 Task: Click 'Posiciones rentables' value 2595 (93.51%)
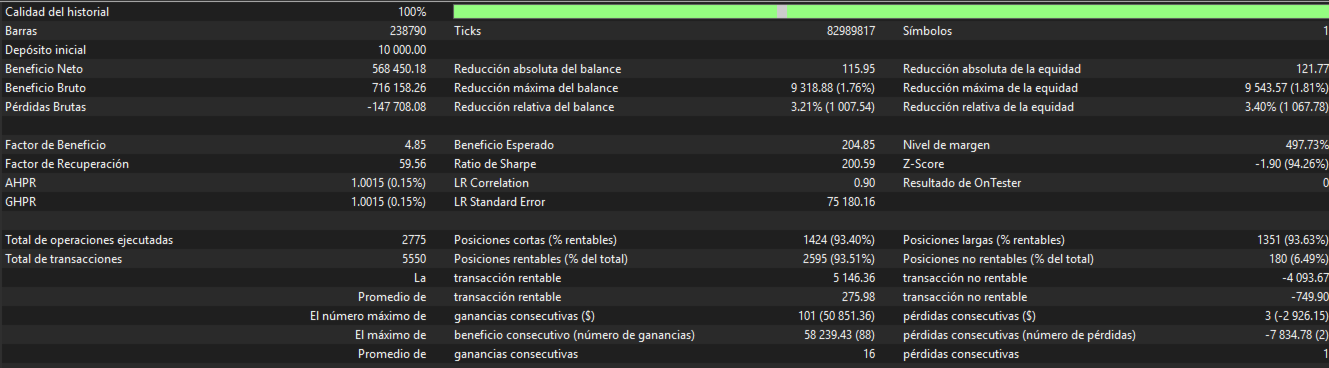pos(838,259)
